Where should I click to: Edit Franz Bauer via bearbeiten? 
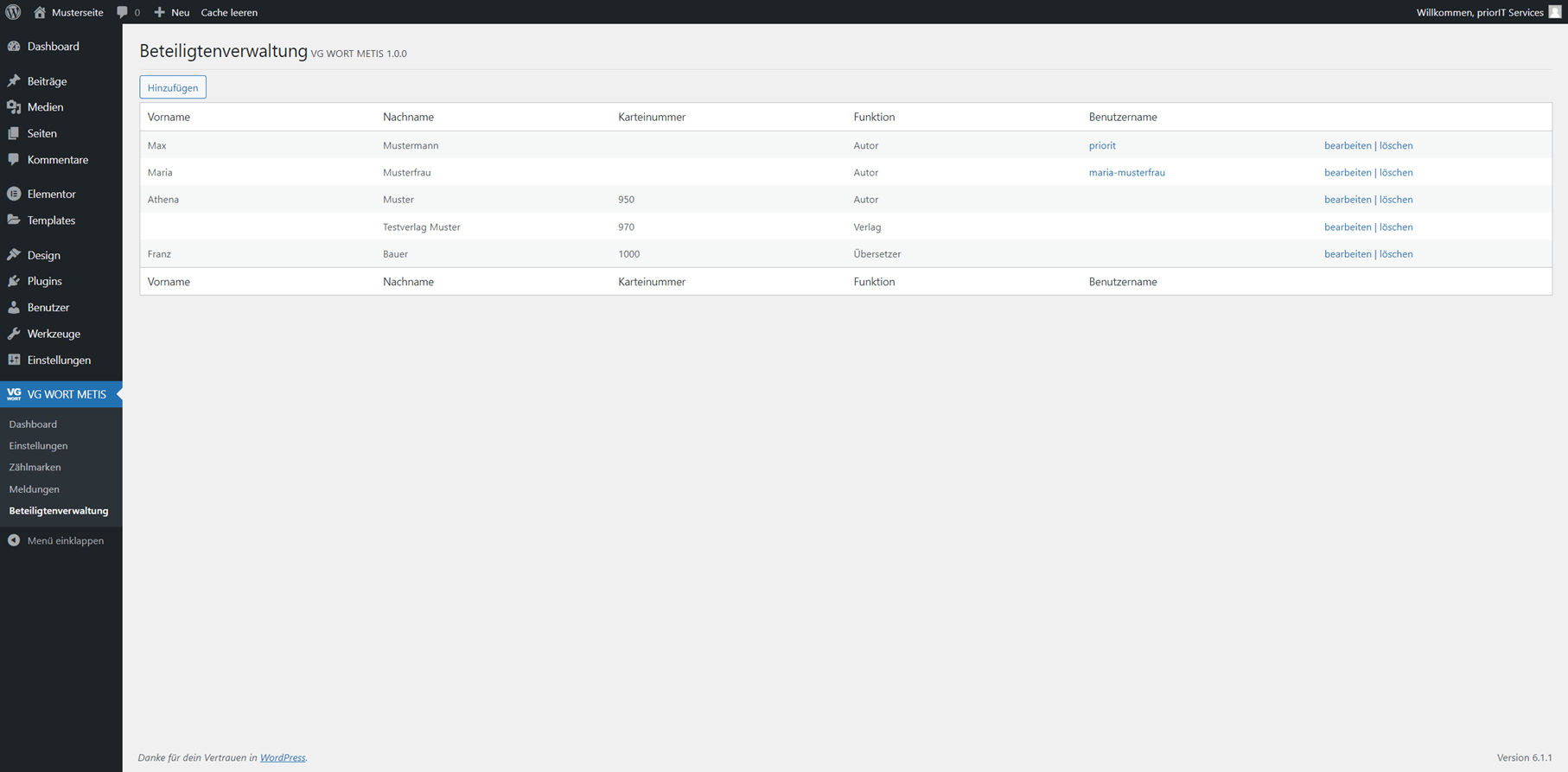click(1348, 254)
